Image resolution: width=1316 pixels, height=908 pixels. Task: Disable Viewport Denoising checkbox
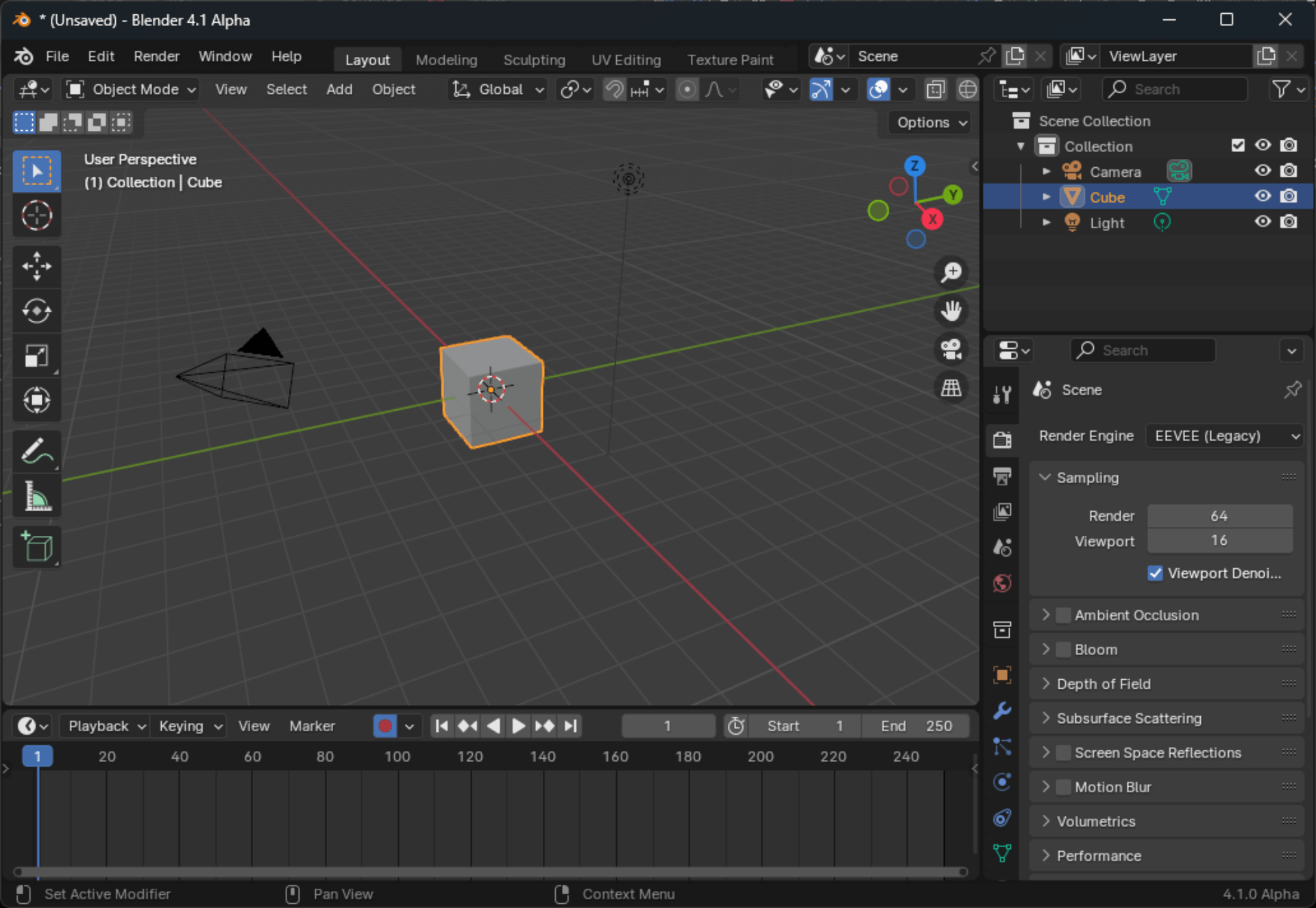(x=1156, y=574)
